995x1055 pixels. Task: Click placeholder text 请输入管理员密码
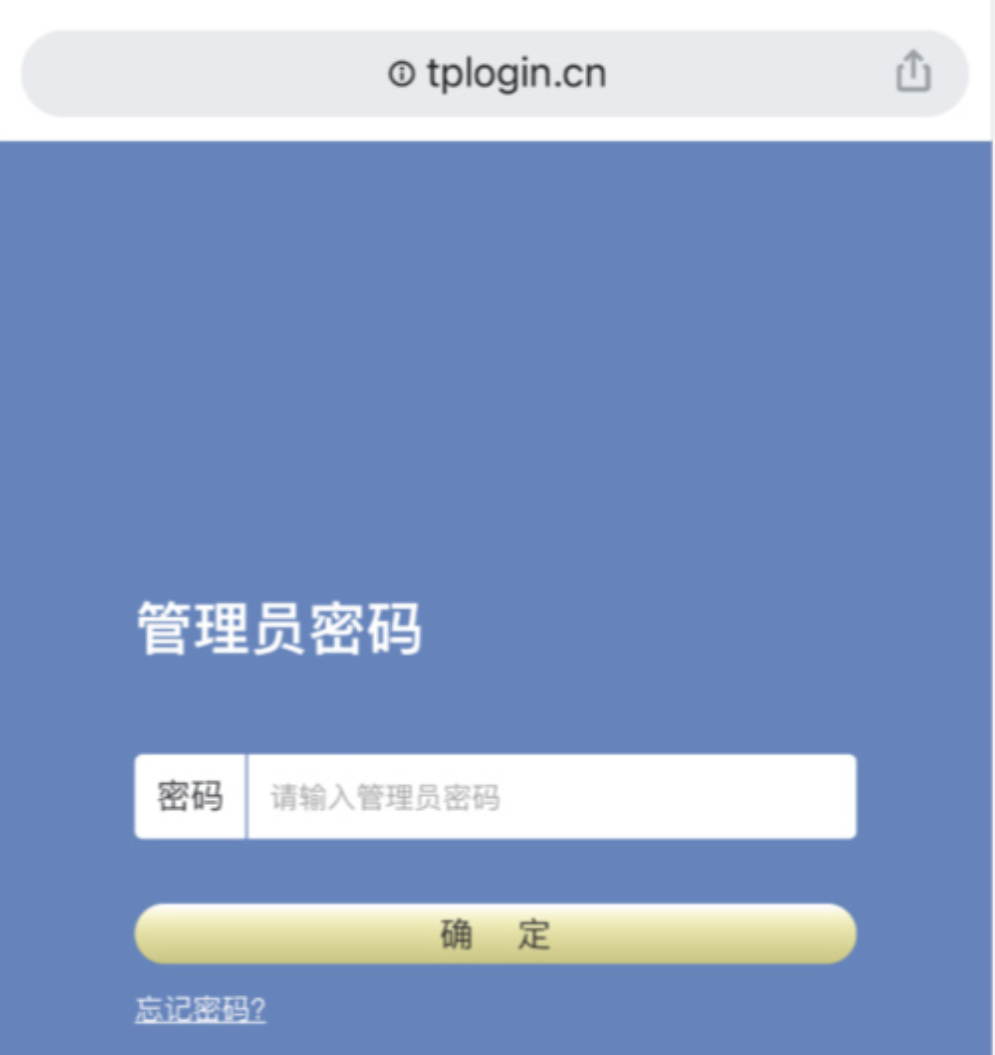click(x=385, y=797)
